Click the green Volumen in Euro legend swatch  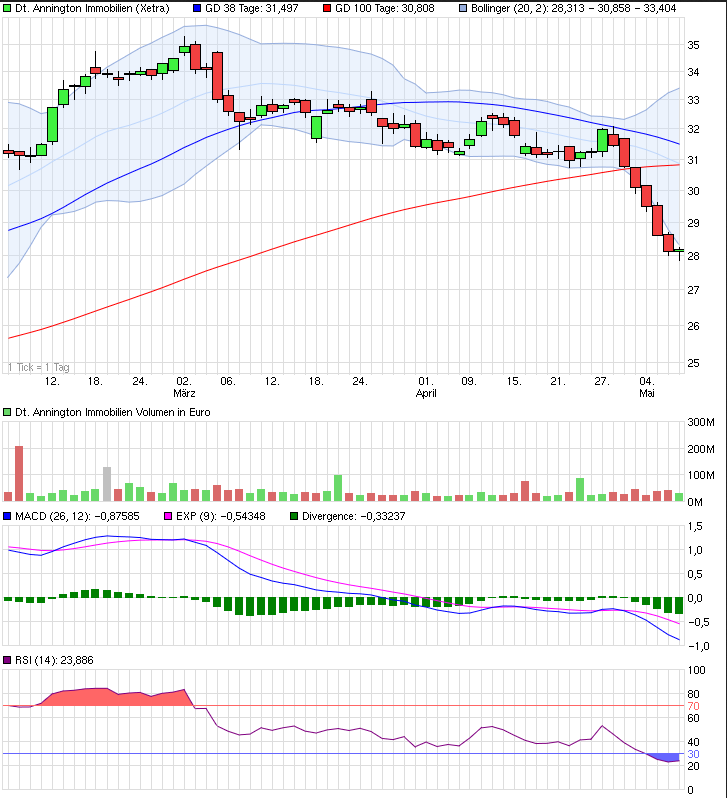pyautogui.click(x=7, y=412)
